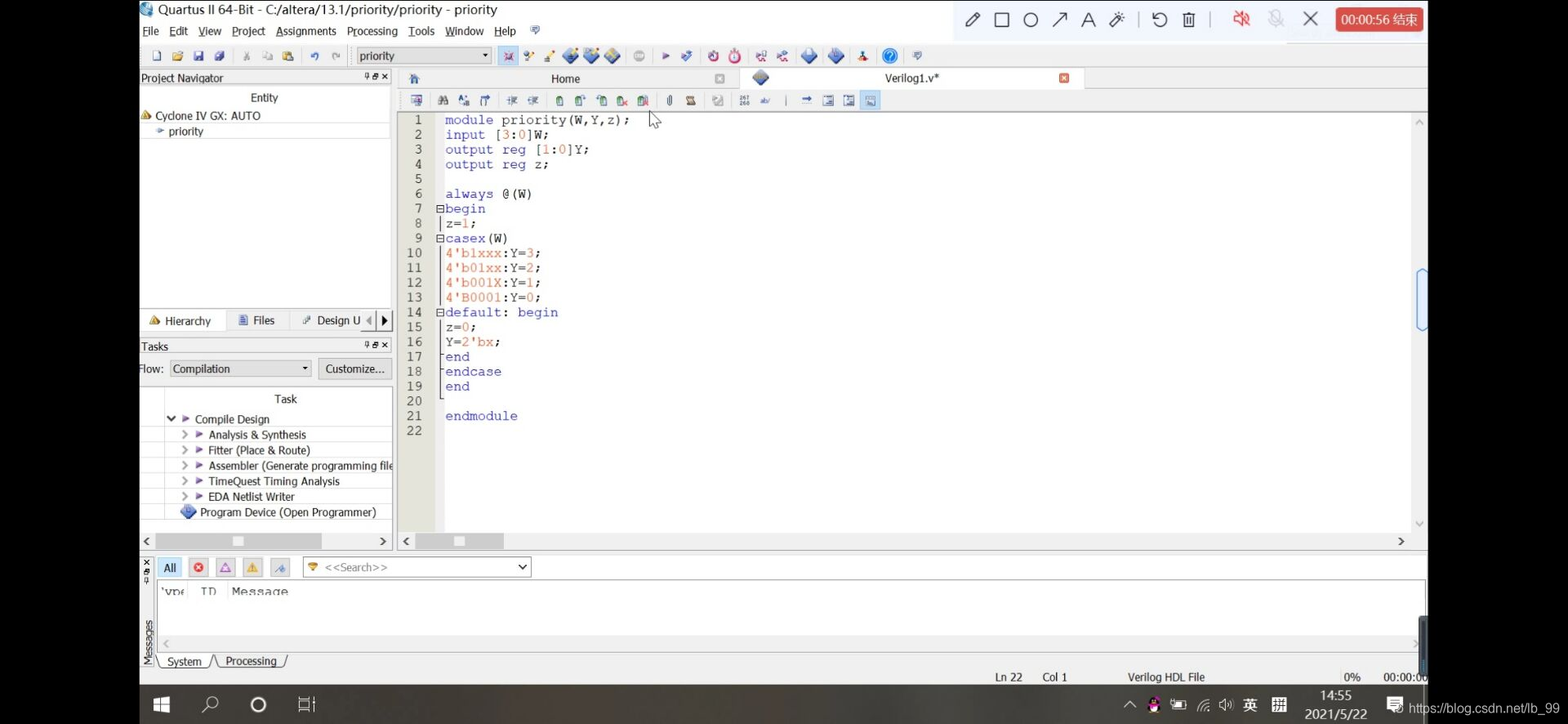1568x724 pixels.
Task: Click the Decrease Indent icon
Action: 533,101
